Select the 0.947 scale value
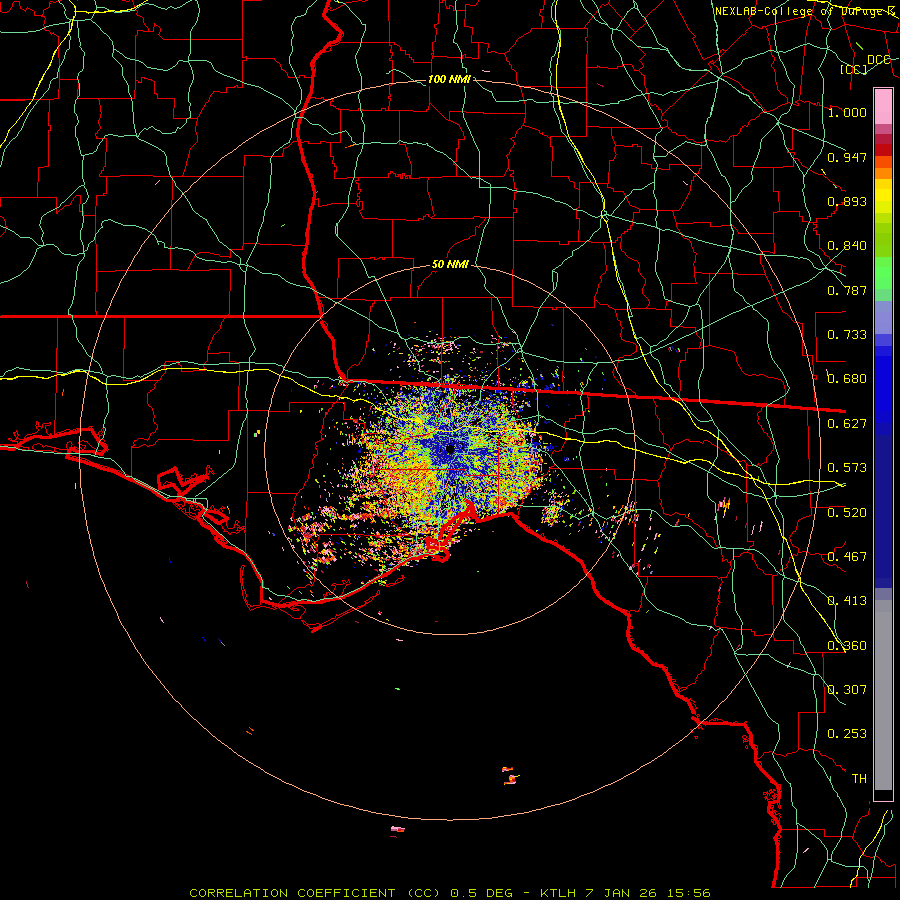Screen dimensions: 900x900 click(x=847, y=157)
